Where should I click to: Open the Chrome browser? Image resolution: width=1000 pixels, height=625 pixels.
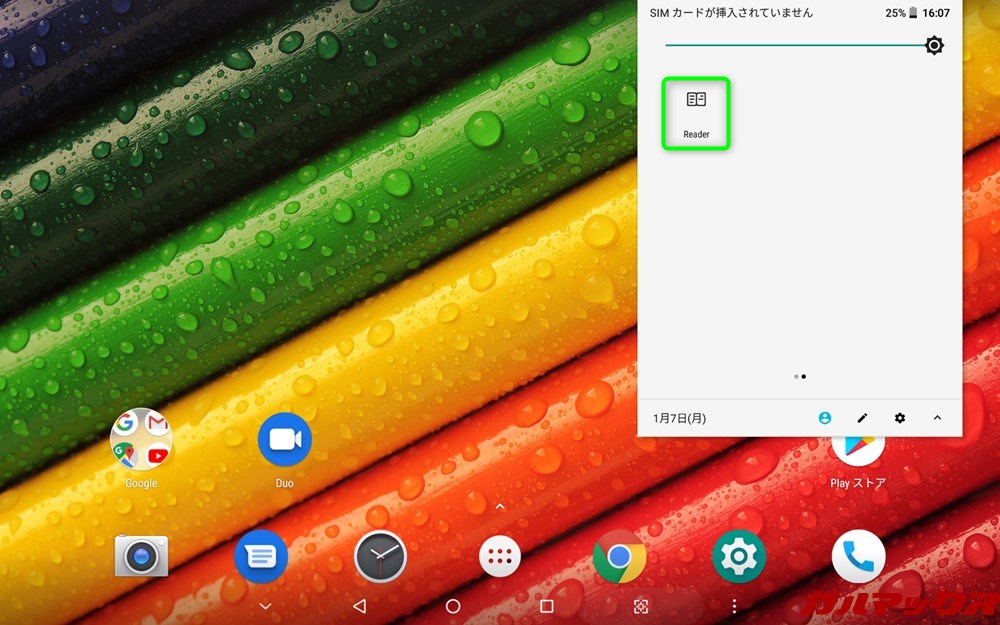coord(620,556)
